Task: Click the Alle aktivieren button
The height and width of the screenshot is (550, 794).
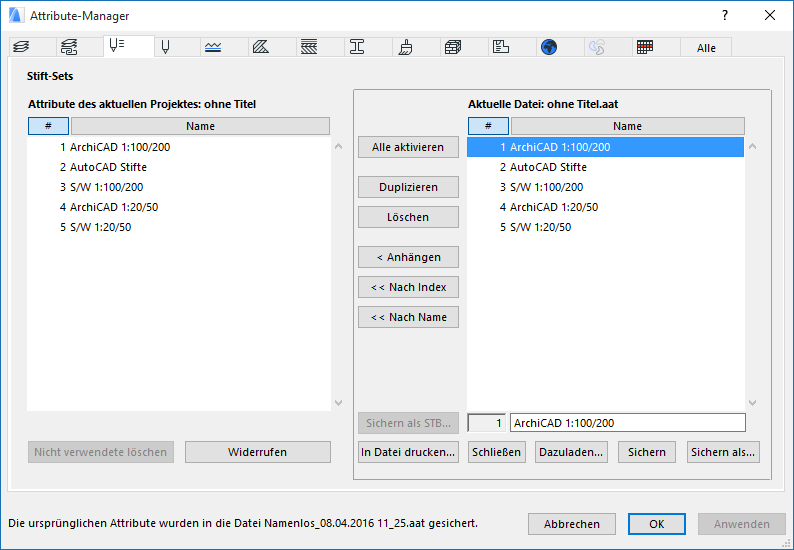Action: (408, 147)
